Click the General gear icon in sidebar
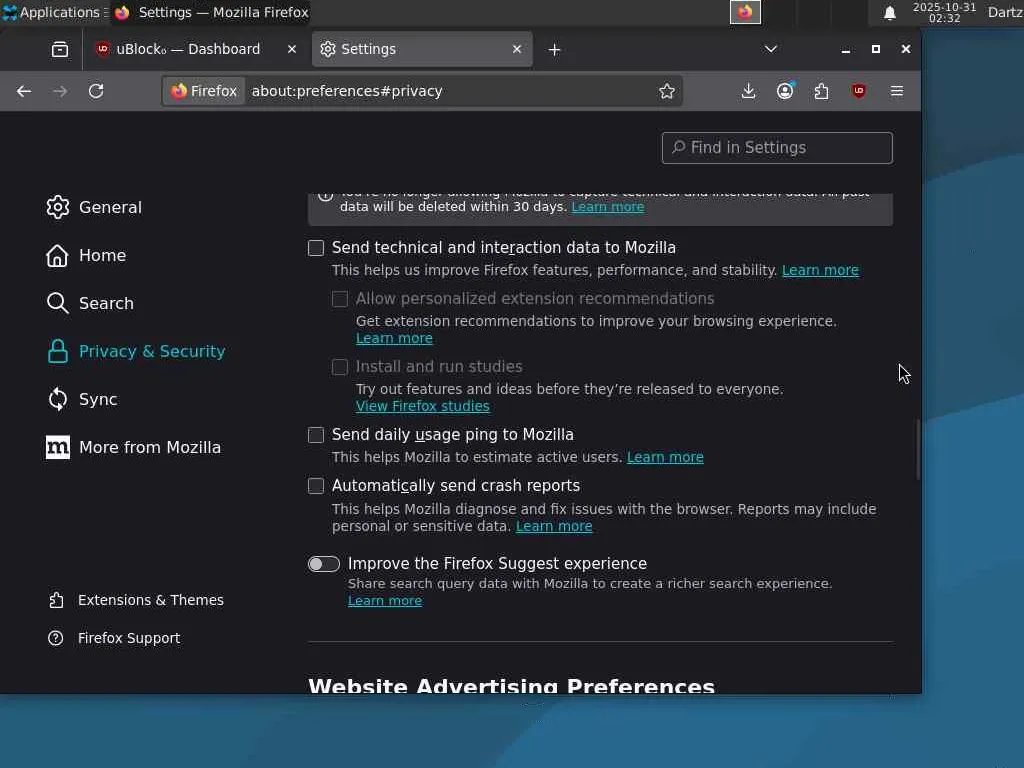Viewport: 1024px width, 768px height. (57, 207)
